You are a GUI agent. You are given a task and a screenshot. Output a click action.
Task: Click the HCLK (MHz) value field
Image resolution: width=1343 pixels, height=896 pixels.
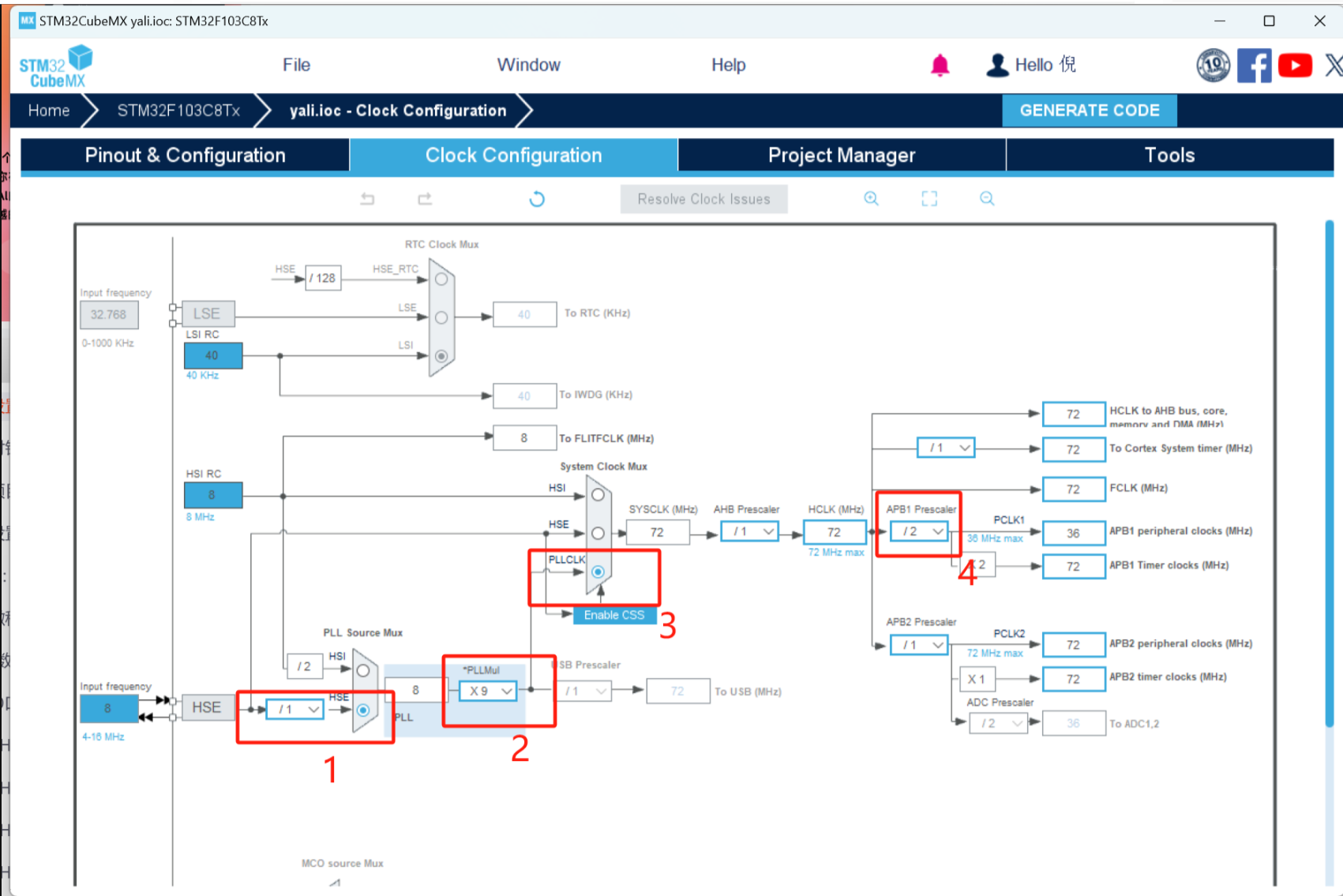pos(835,532)
